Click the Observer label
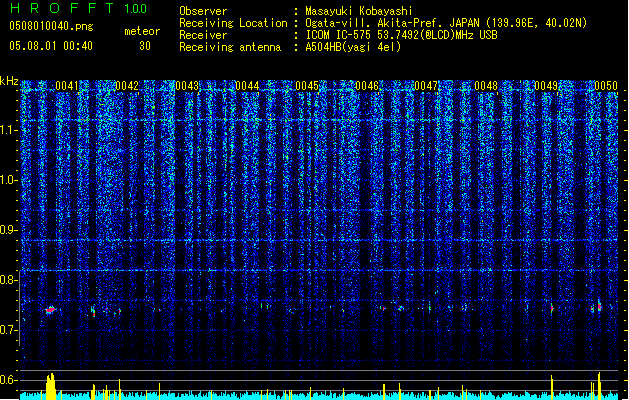Image resolution: width=629 pixels, height=400 pixels. coord(203,11)
